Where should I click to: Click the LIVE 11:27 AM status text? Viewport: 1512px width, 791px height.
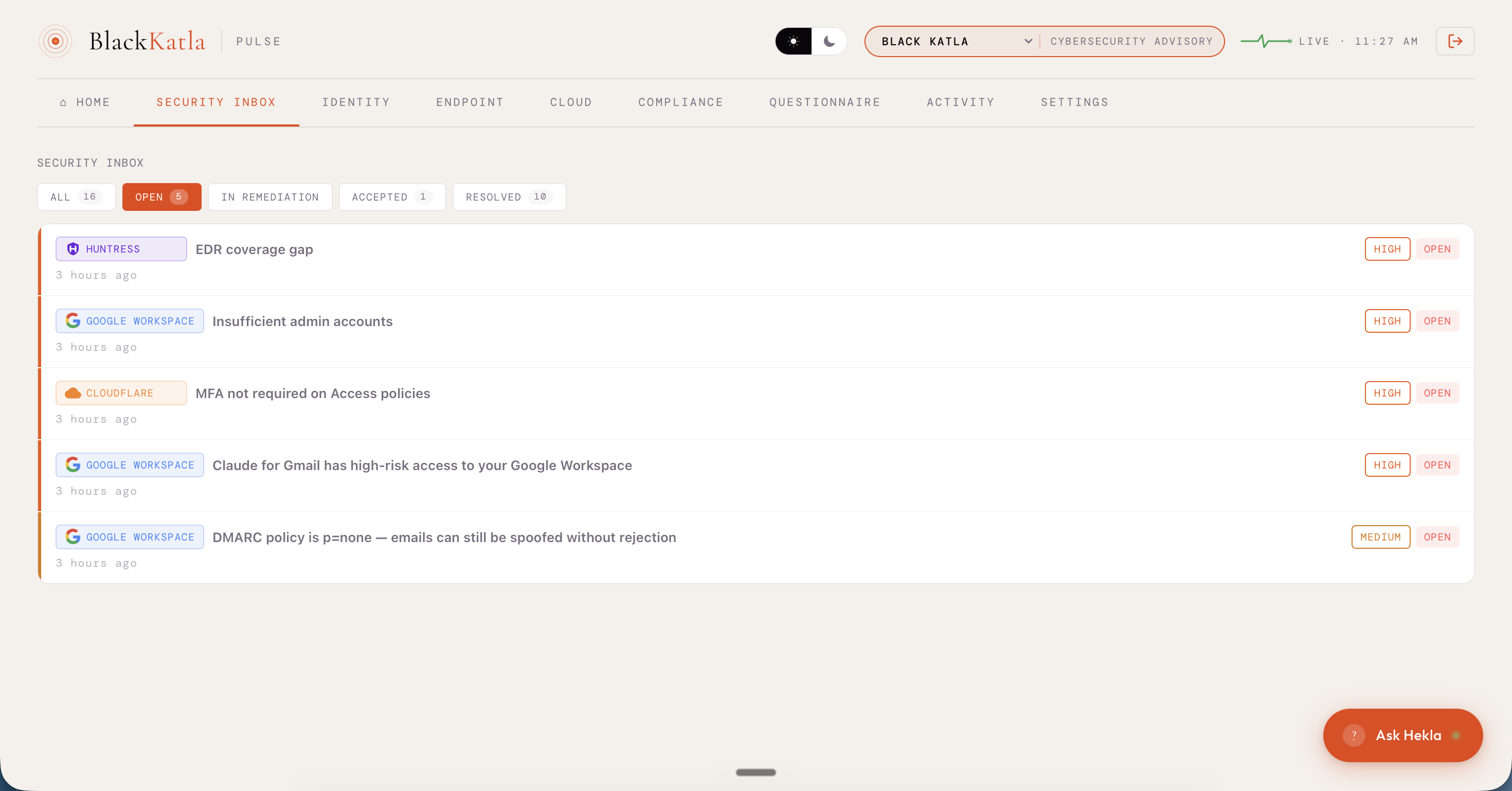click(1358, 41)
